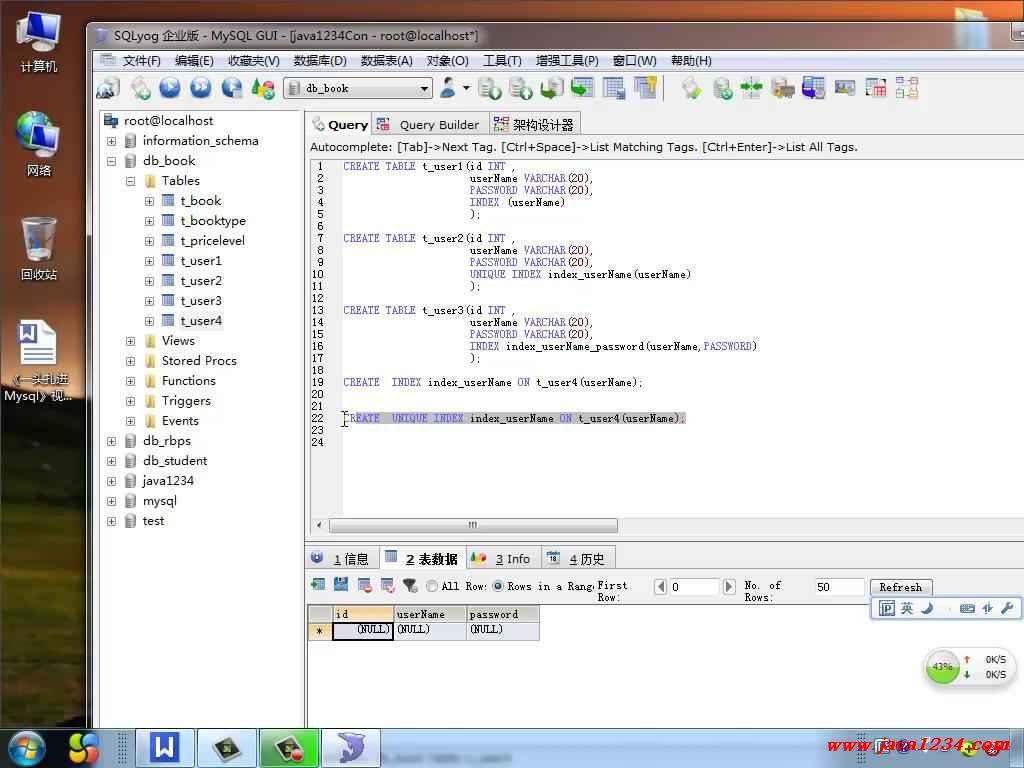This screenshot has height=768, width=1024.
Task: Click the table with yellow funnel icon
Action: [645, 88]
